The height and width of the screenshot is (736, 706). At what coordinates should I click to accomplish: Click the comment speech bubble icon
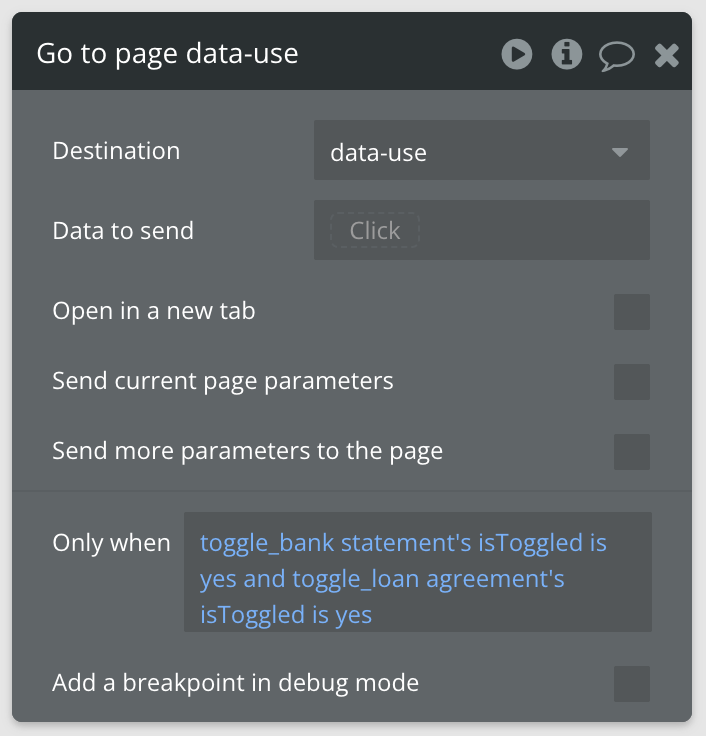tap(616, 54)
